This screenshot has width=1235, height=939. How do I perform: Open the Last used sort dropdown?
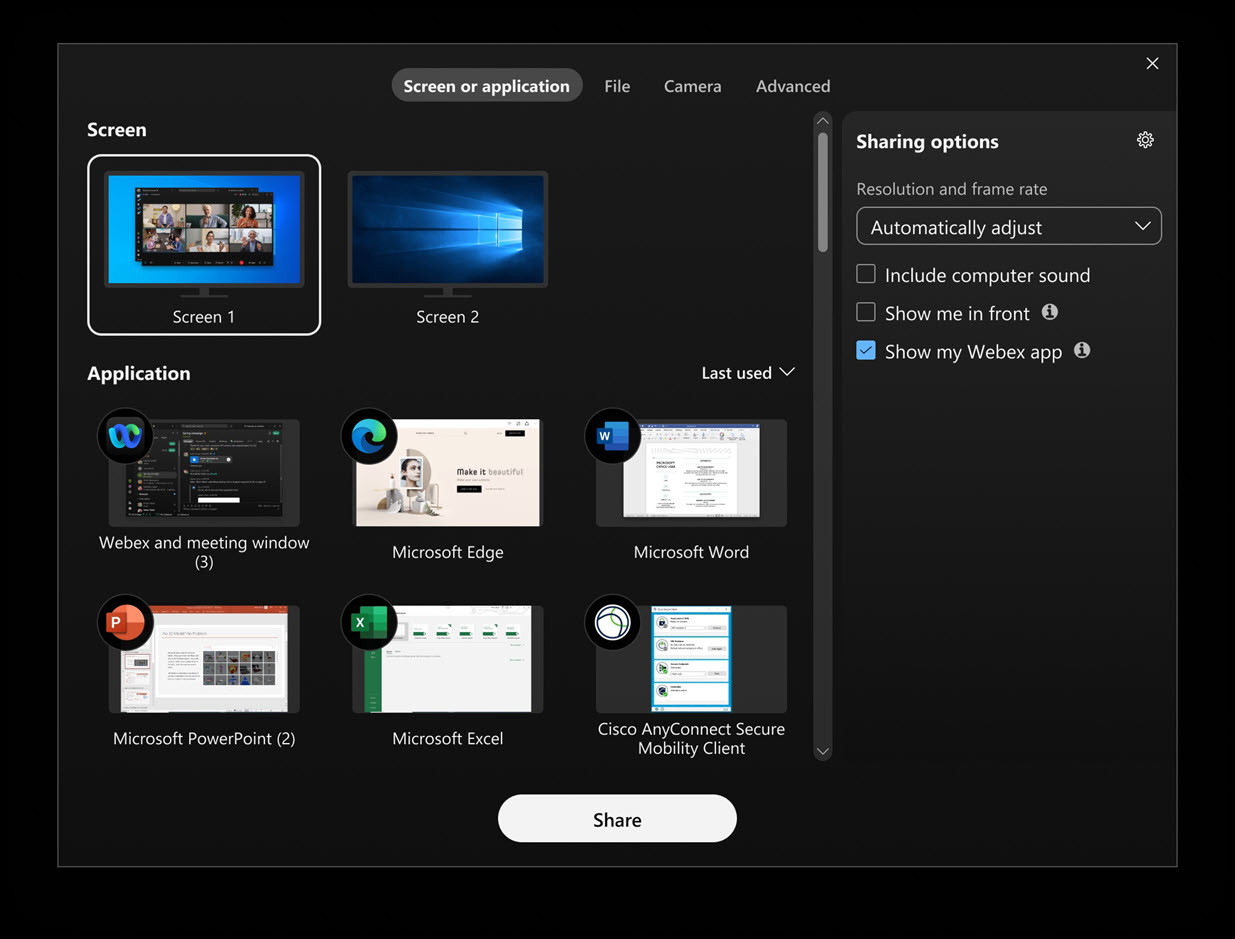point(748,372)
